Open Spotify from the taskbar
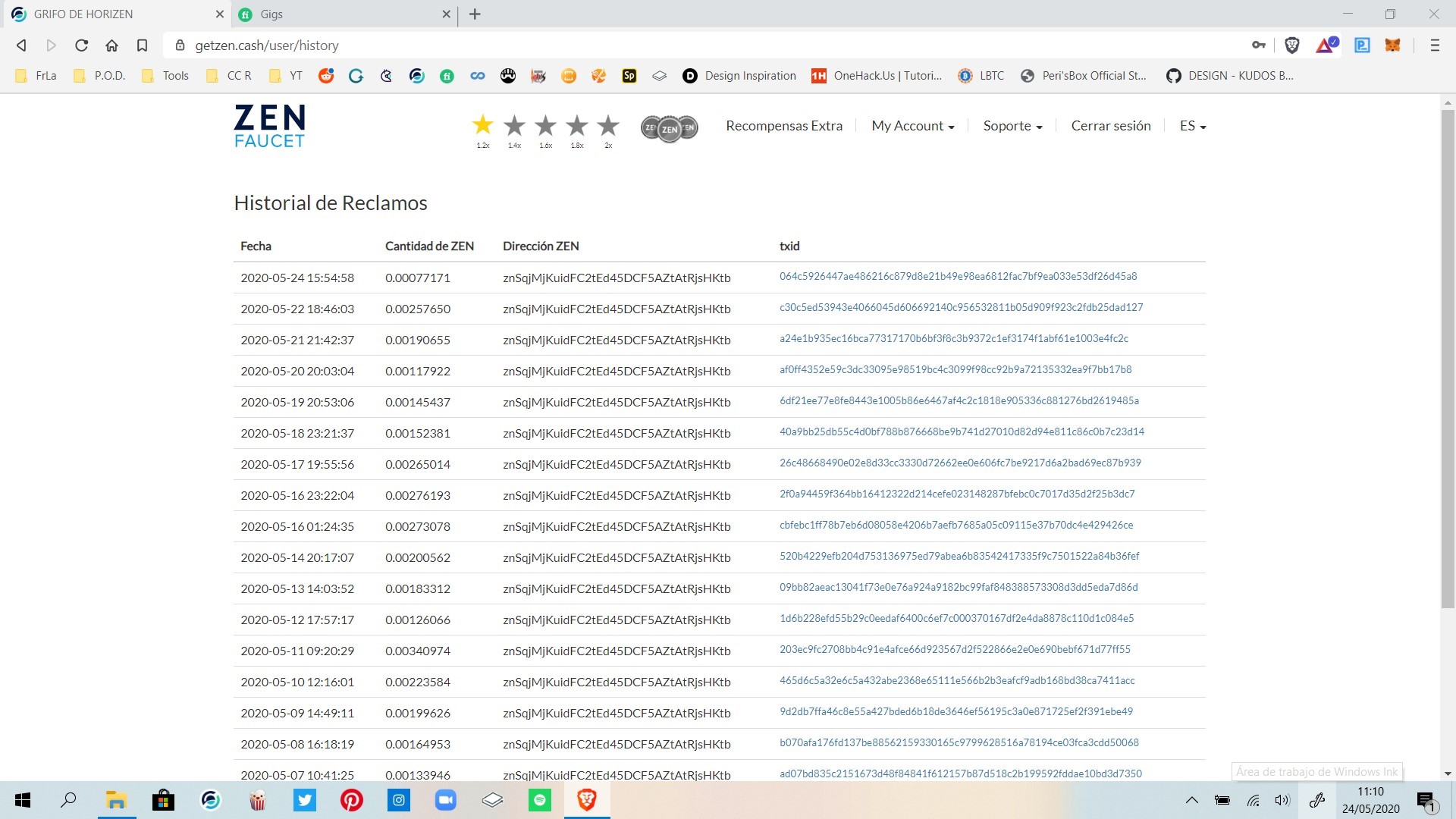The width and height of the screenshot is (1456, 819). [x=539, y=800]
